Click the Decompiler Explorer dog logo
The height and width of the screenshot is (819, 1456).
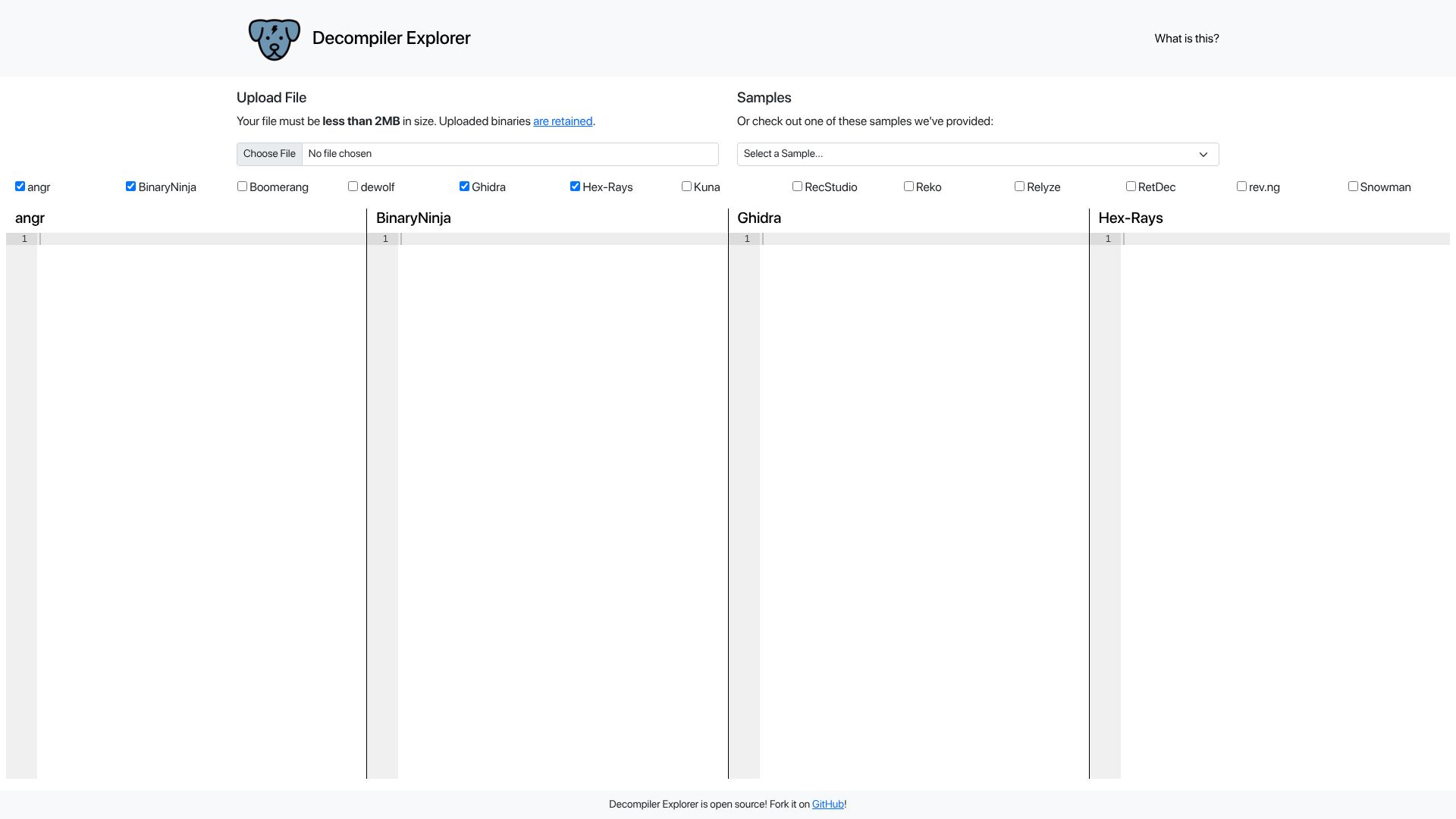point(274,39)
